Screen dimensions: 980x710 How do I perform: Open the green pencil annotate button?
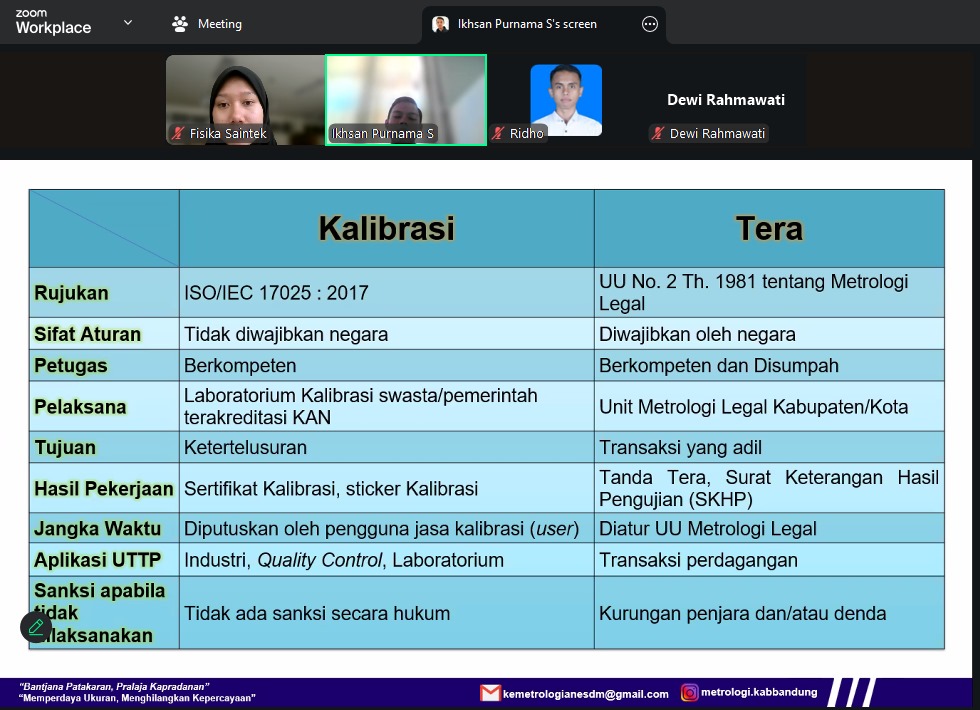[x=36, y=627]
